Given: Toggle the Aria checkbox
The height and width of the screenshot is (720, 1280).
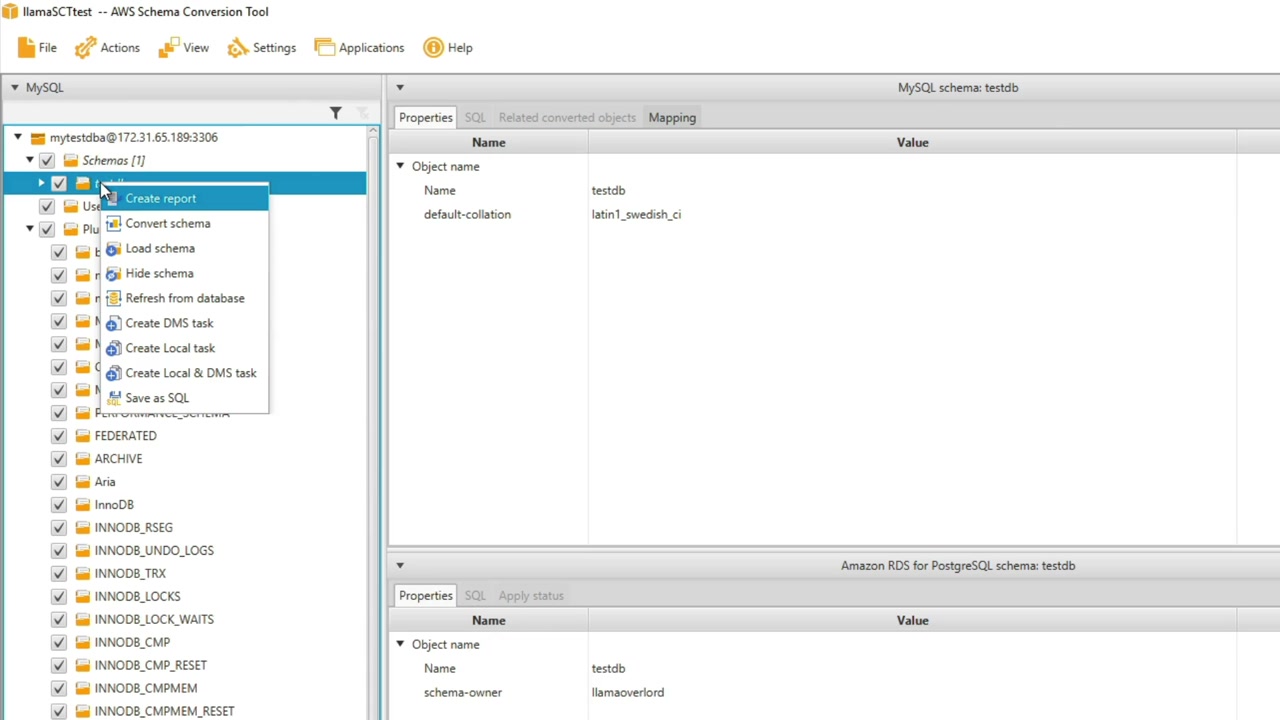Looking at the screenshot, I should click(x=59, y=482).
